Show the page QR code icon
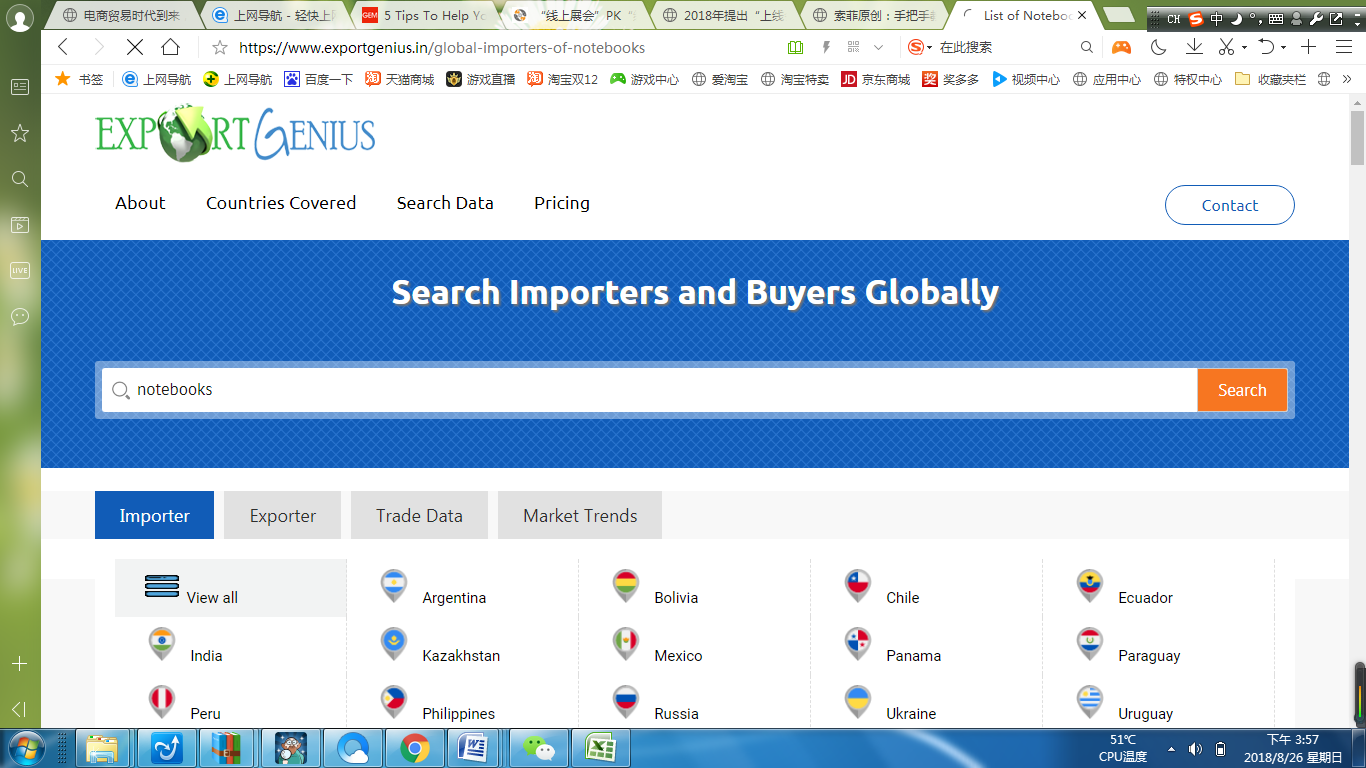The height and width of the screenshot is (768, 1366). click(x=853, y=47)
